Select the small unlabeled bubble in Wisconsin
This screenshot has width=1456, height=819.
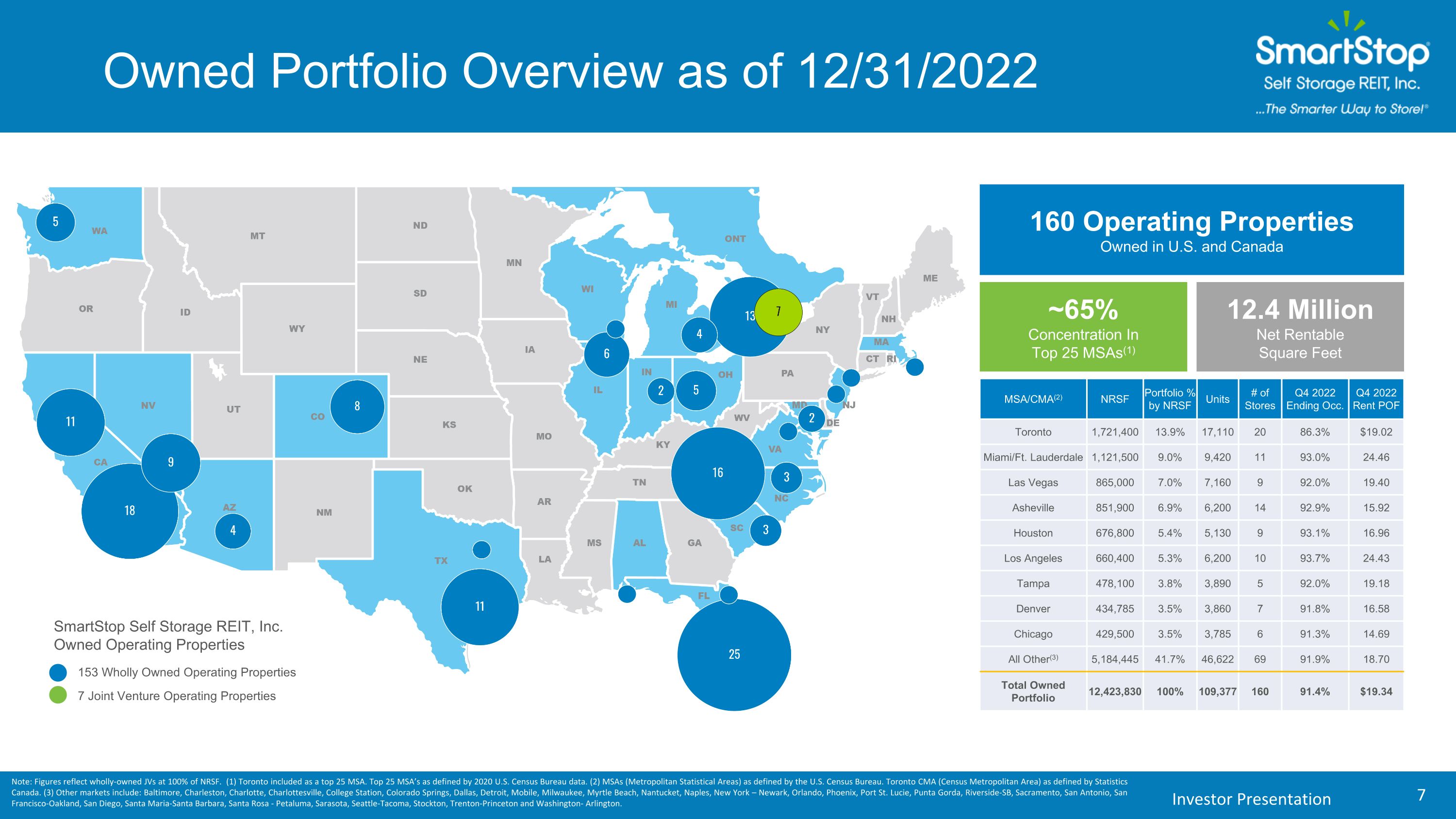[x=615, y=329]
